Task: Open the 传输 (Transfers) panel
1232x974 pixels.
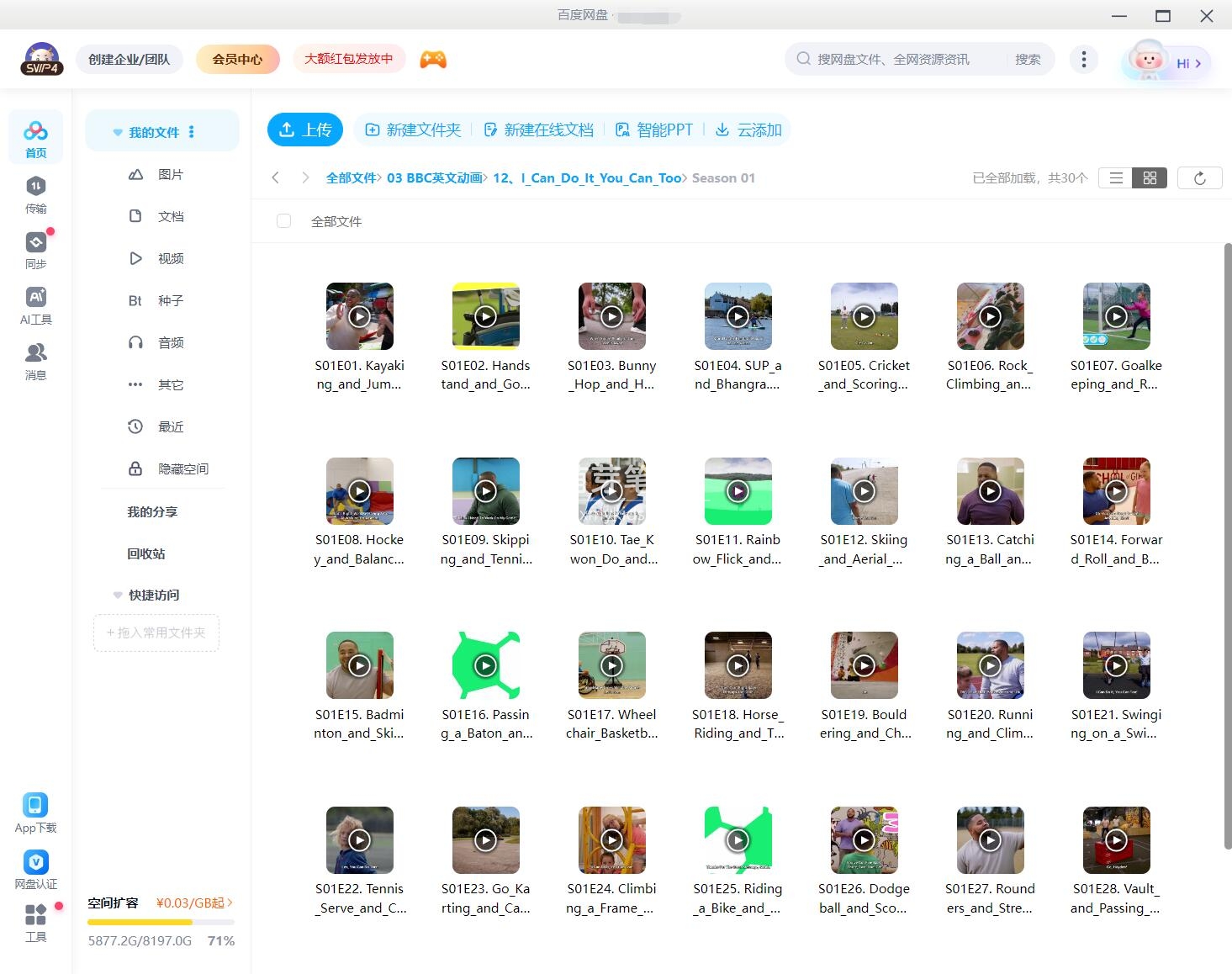Action: pyautogui.click(x=35, y=195)
